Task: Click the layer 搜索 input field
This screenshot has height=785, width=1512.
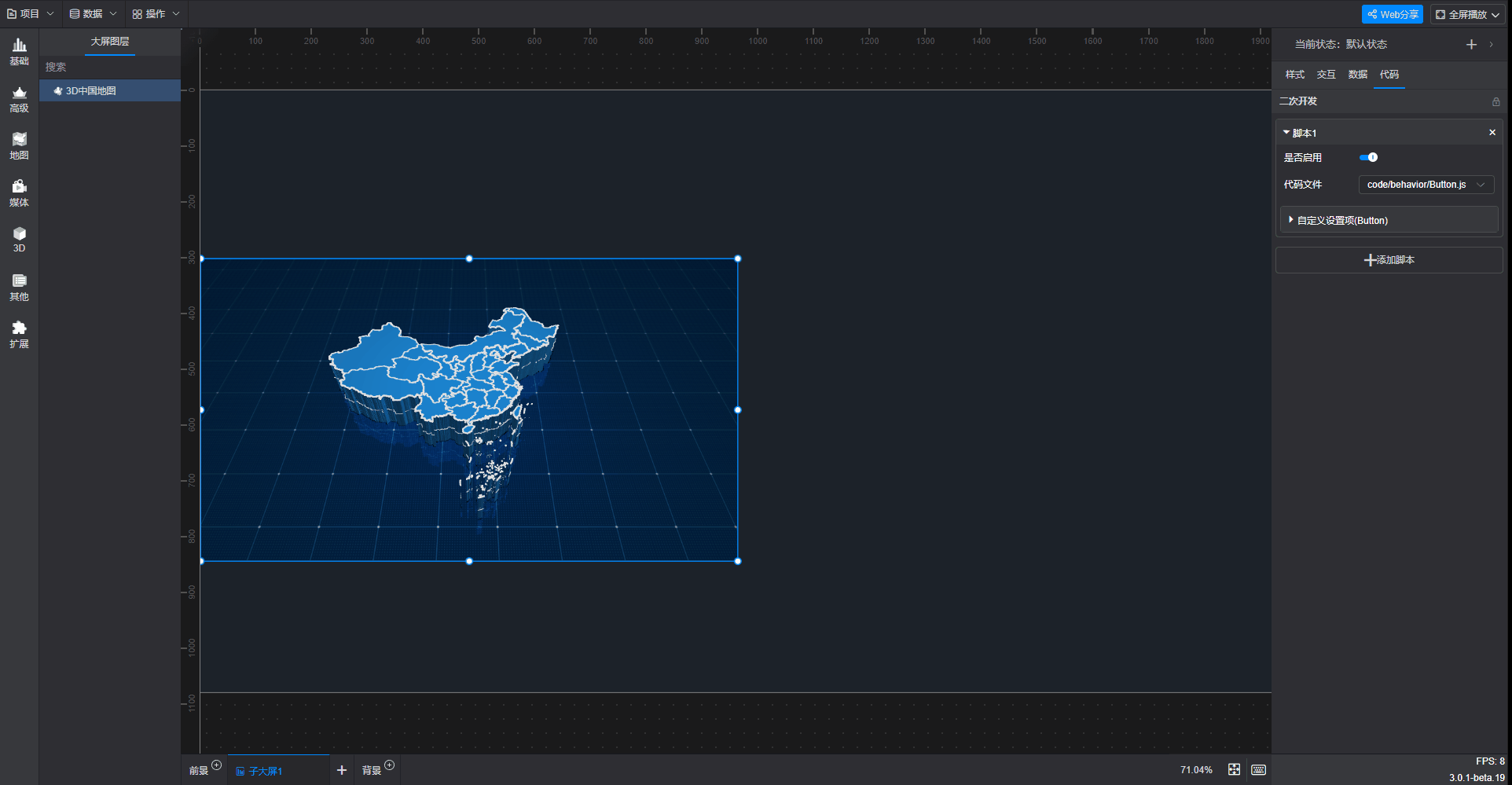Action: click(110, 68)
